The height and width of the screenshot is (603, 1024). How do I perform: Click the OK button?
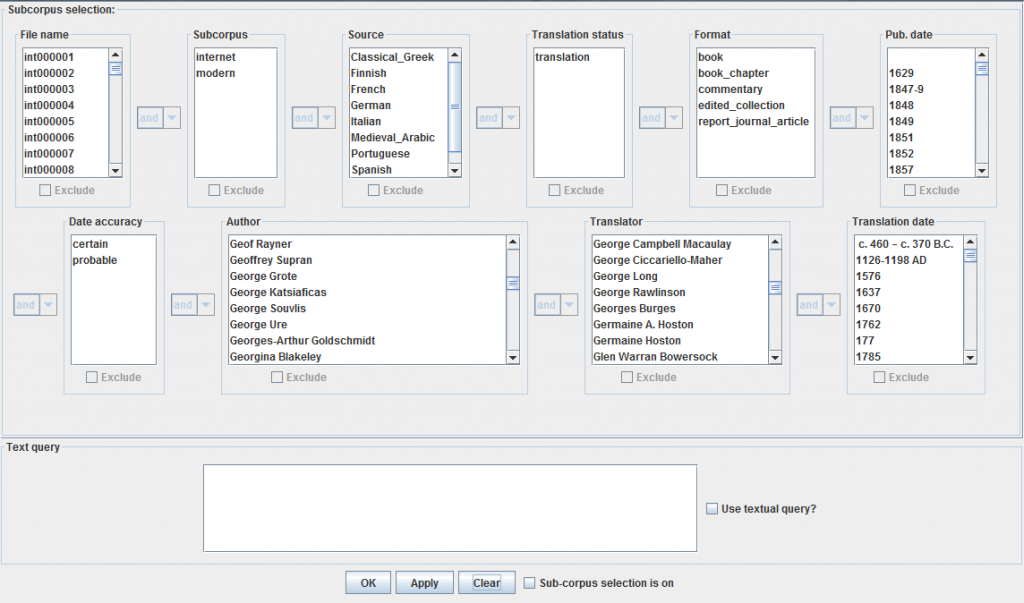[367, 582]
